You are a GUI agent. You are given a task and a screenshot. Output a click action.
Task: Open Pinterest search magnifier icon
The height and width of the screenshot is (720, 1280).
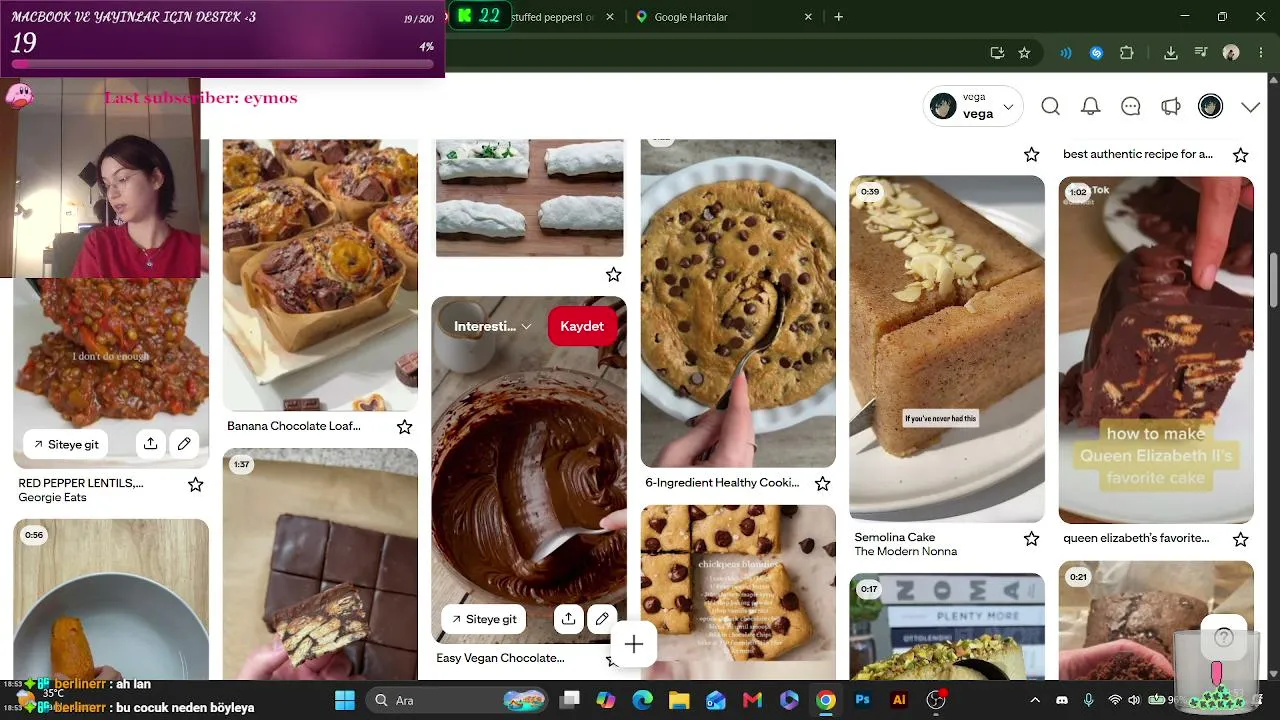1050,106
